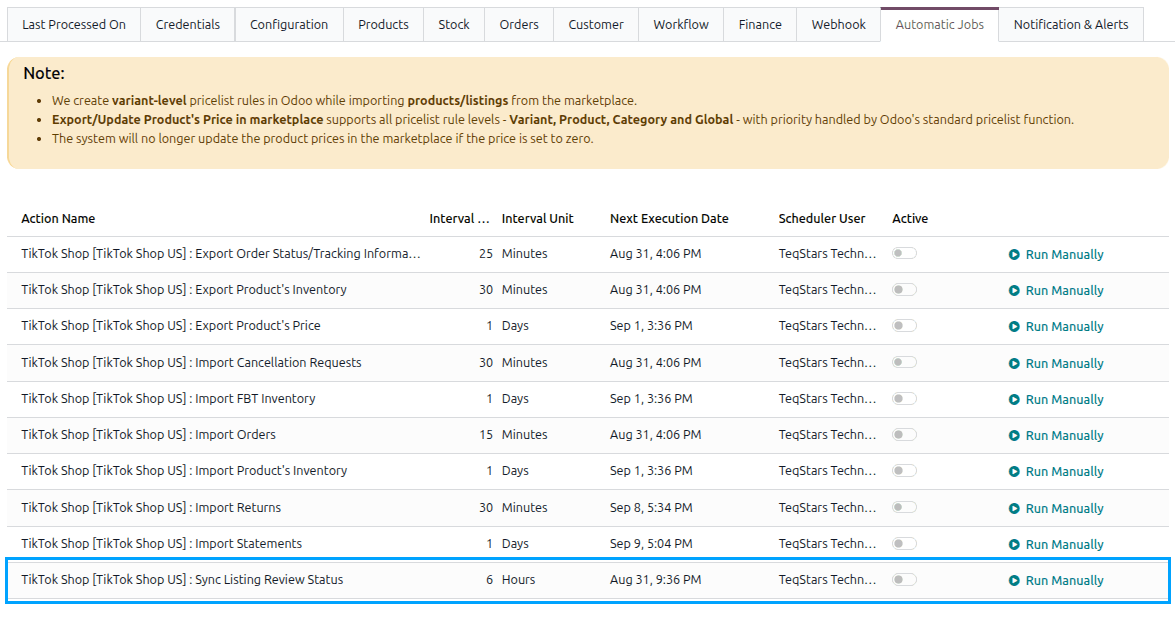The height and width of the screenshot is (633, 1175).
Task: Click play icon in Export Product's Price row
Action: tap(1014, 327)
